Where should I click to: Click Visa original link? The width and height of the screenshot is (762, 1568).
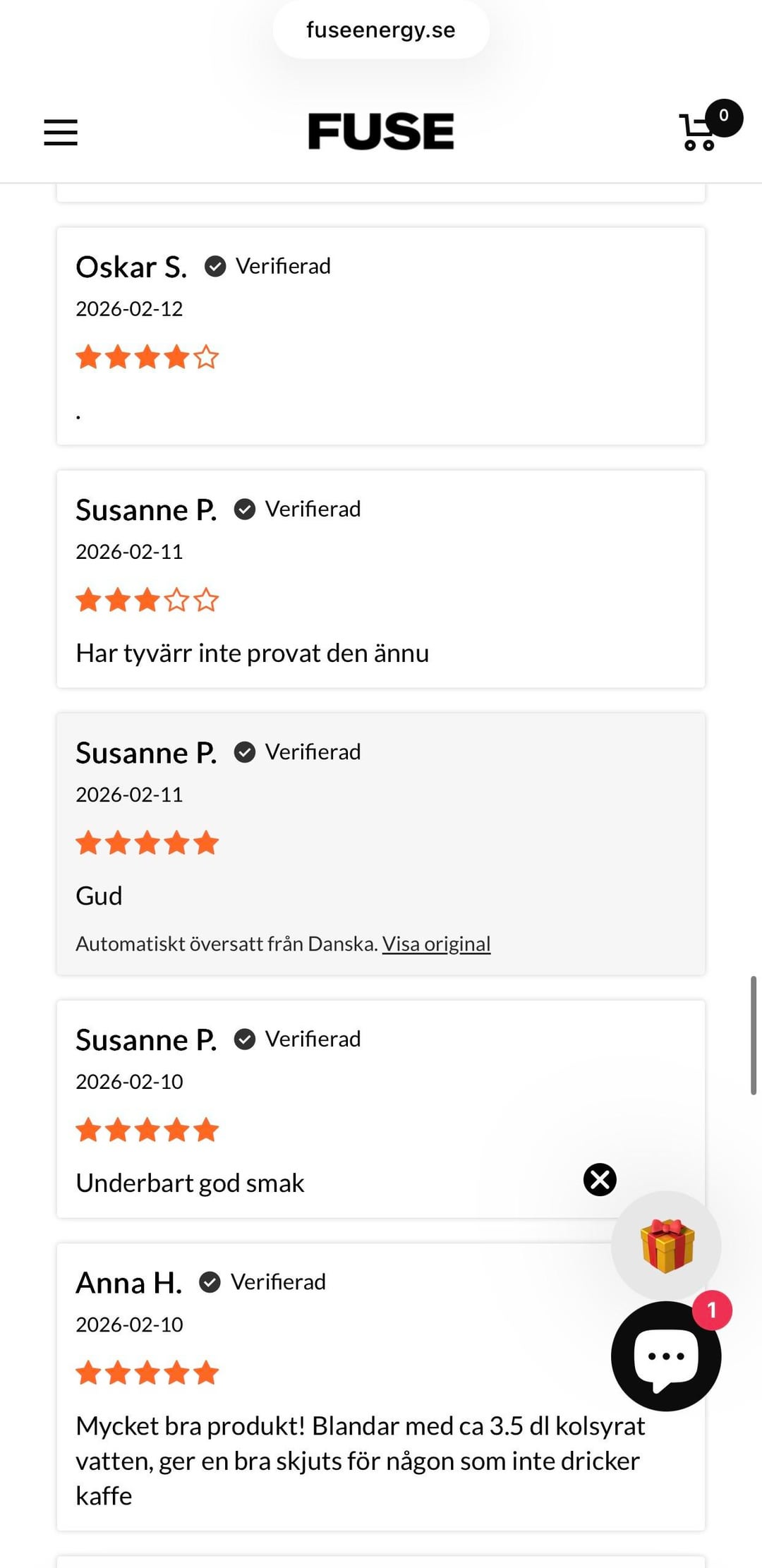(x=436, y=943)
